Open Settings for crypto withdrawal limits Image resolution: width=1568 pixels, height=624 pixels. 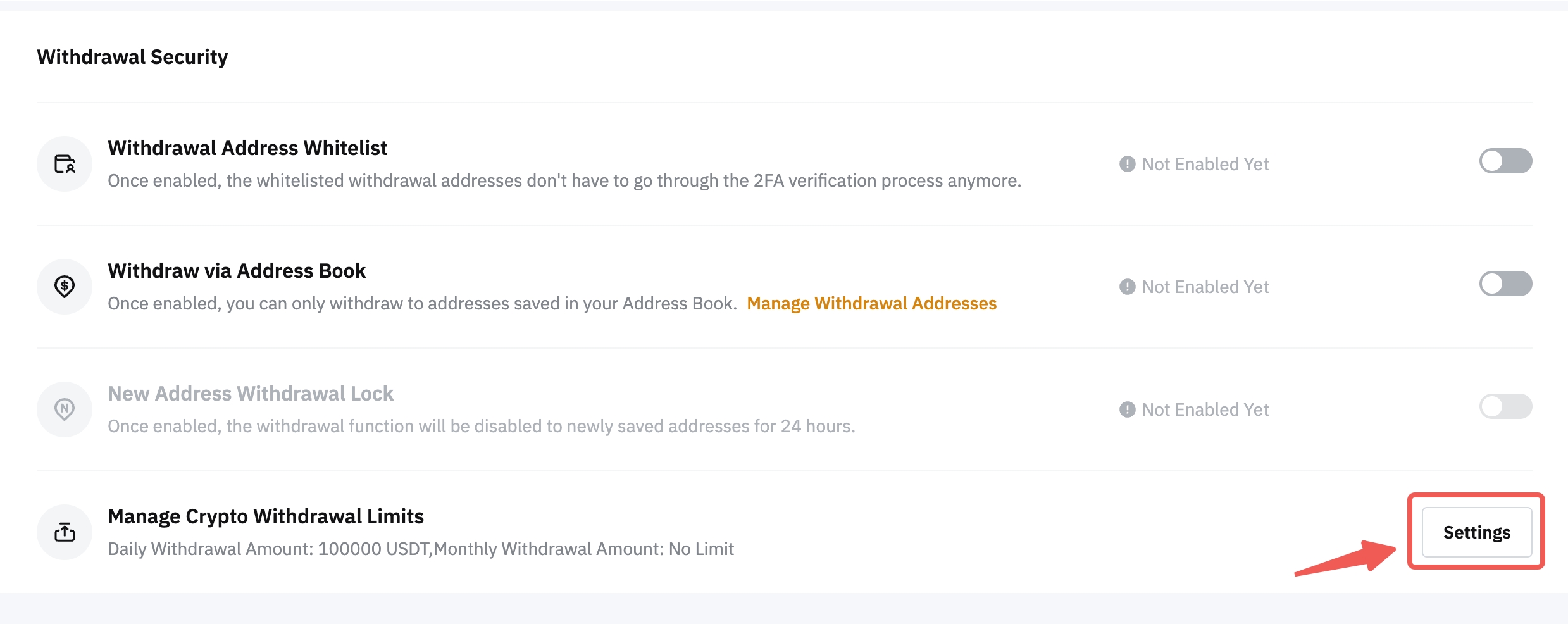(1476, 532)
